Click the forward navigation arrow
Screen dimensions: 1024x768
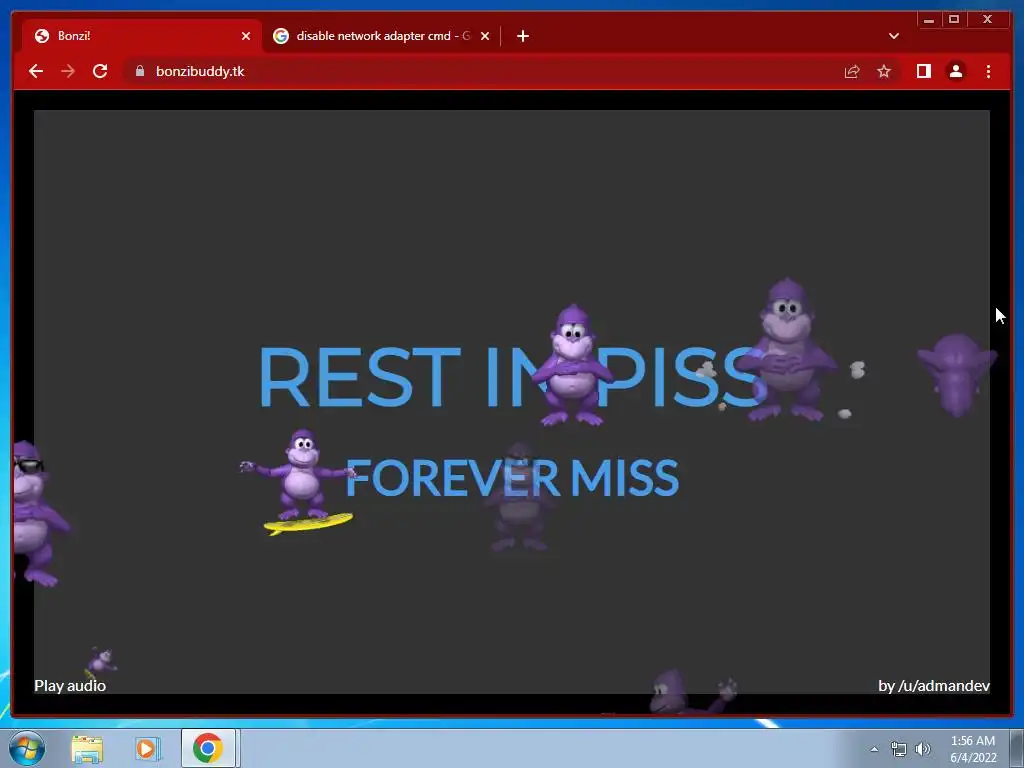pos(68,71)
